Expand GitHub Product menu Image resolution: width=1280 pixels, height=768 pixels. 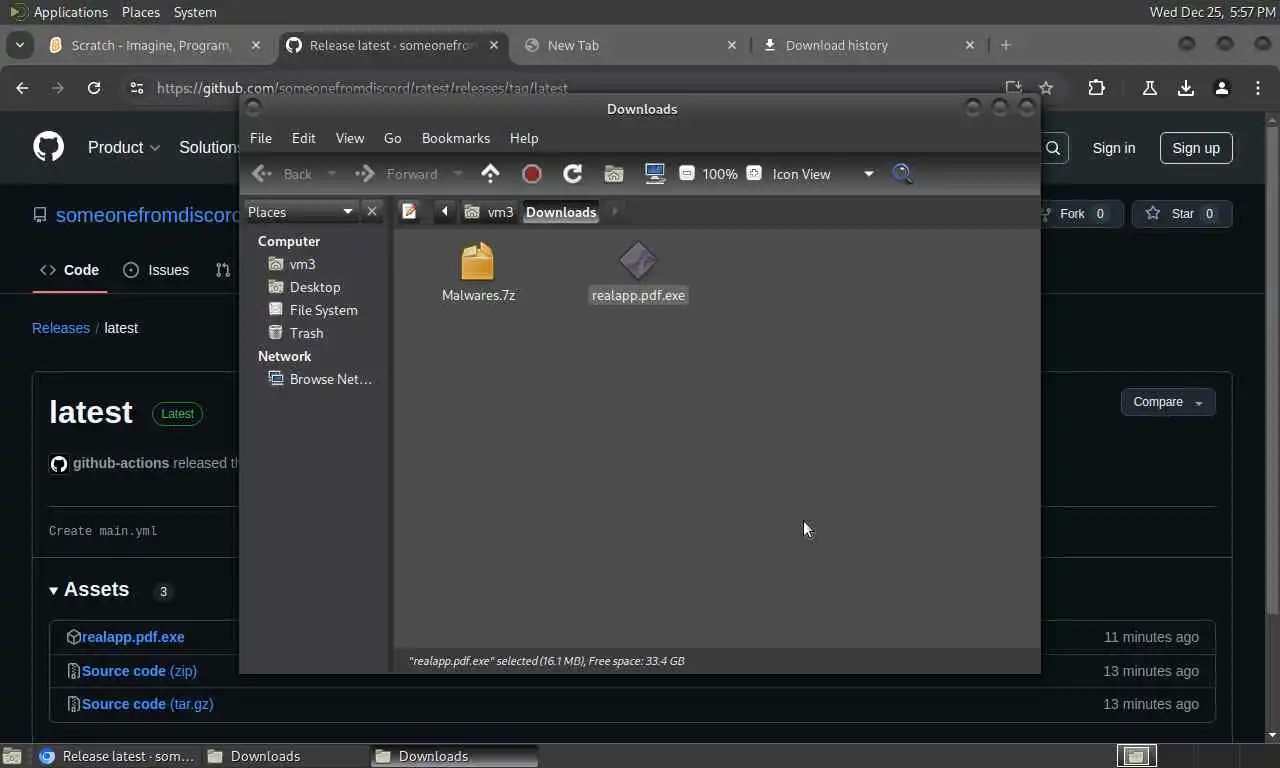tap(123, 147)
